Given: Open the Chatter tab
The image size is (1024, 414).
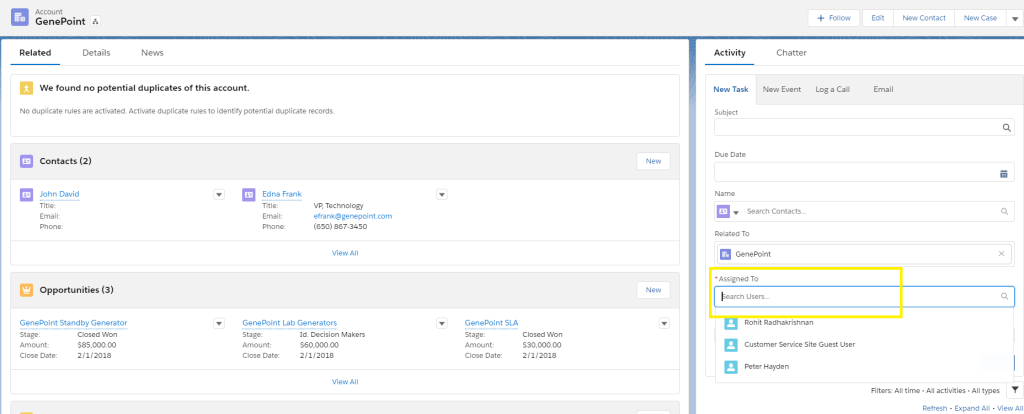Looking at the screenshot, I should (791, 53).
